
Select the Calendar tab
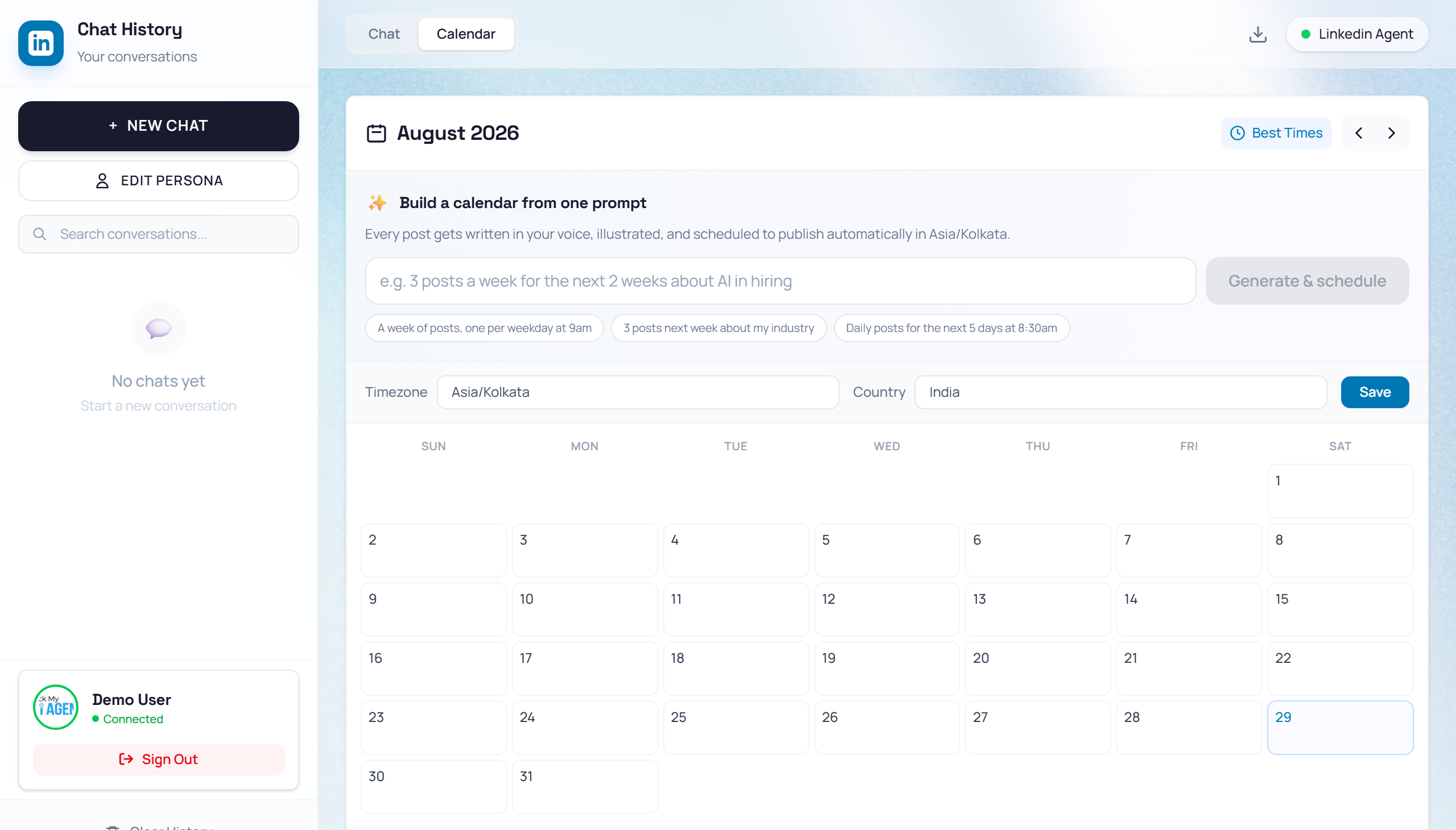pyautogui.click(x=465, y=34)
